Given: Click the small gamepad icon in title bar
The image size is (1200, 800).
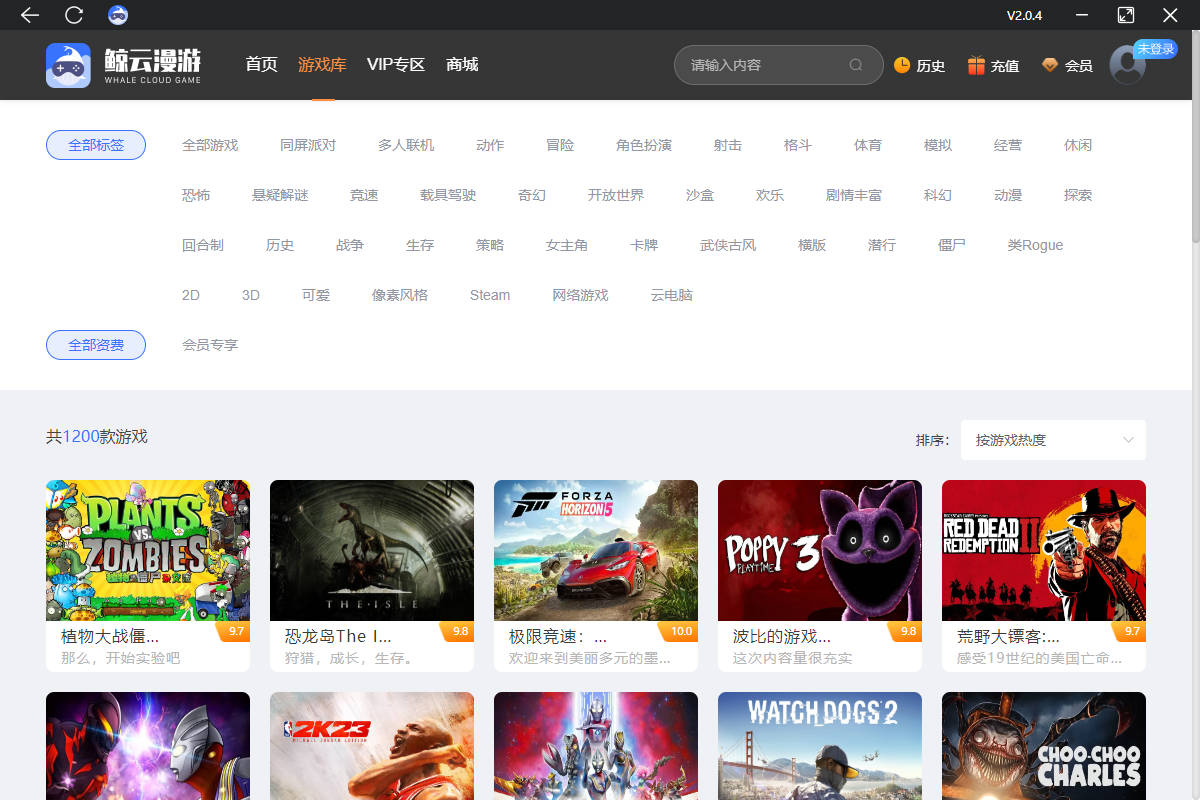Looking at the screenshot, I should pyautogui.click(x=118, y=15).
